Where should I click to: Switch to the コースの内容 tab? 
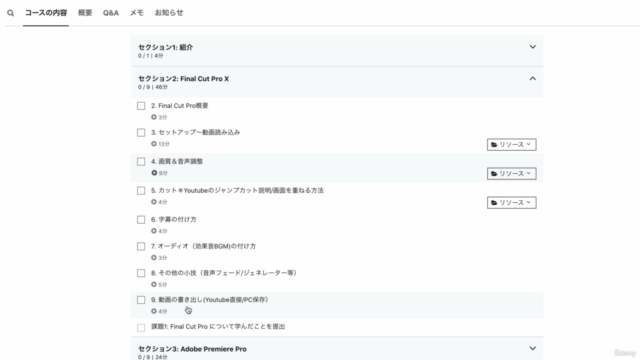46,13
